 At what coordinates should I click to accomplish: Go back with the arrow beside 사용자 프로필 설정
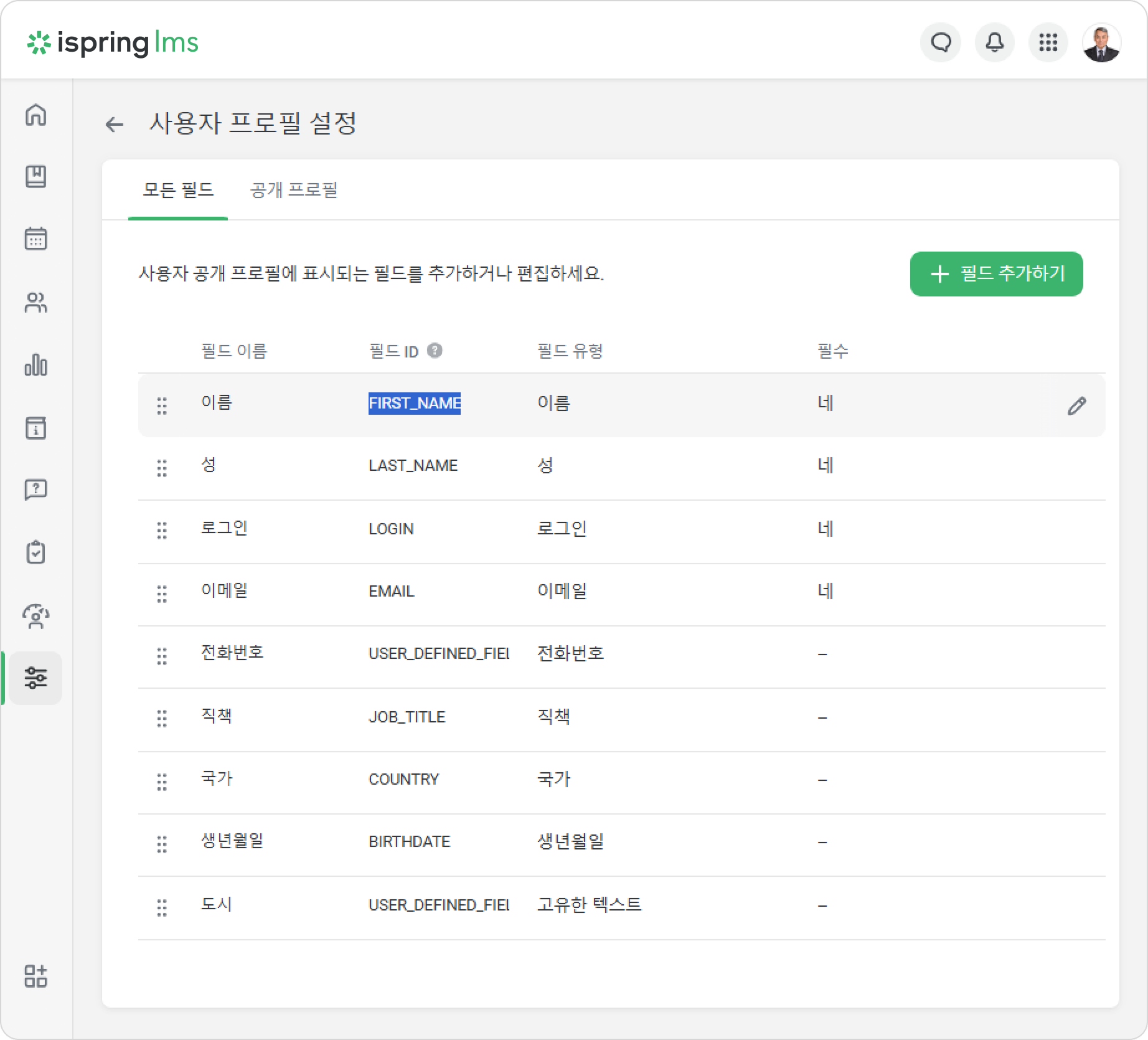coord(115,125)
